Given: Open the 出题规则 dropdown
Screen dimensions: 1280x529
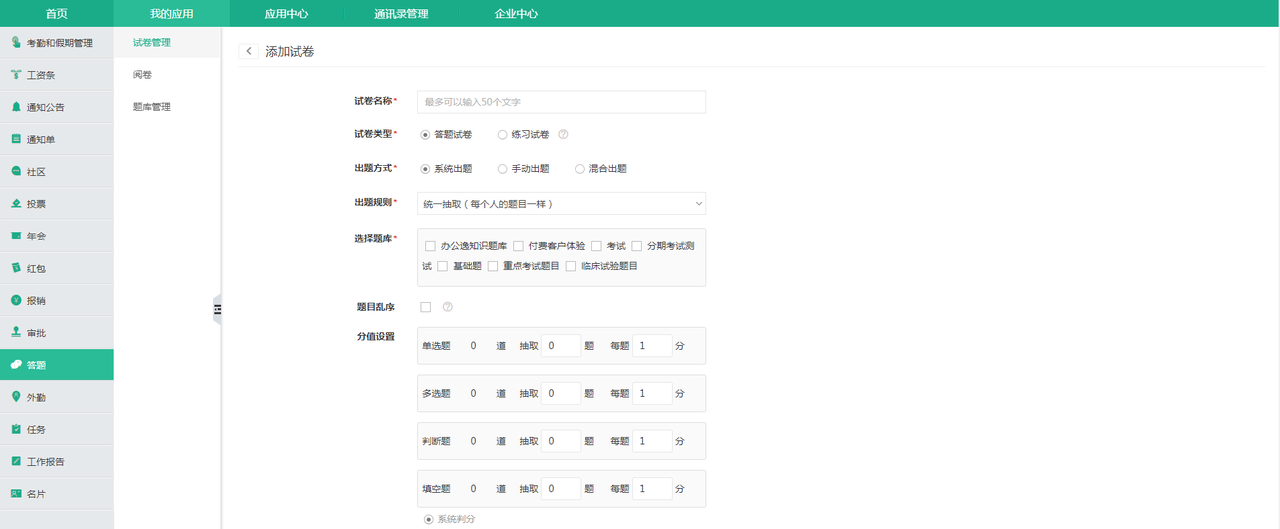Looking at the screenshot, I should click(x=561, y=203).
